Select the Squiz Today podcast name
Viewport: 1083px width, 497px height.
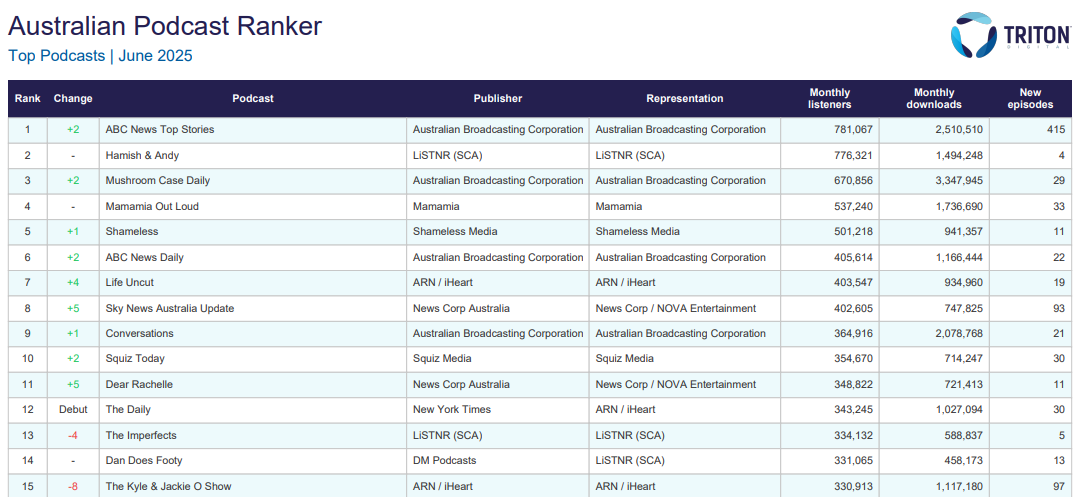click(x=135, y=359)
